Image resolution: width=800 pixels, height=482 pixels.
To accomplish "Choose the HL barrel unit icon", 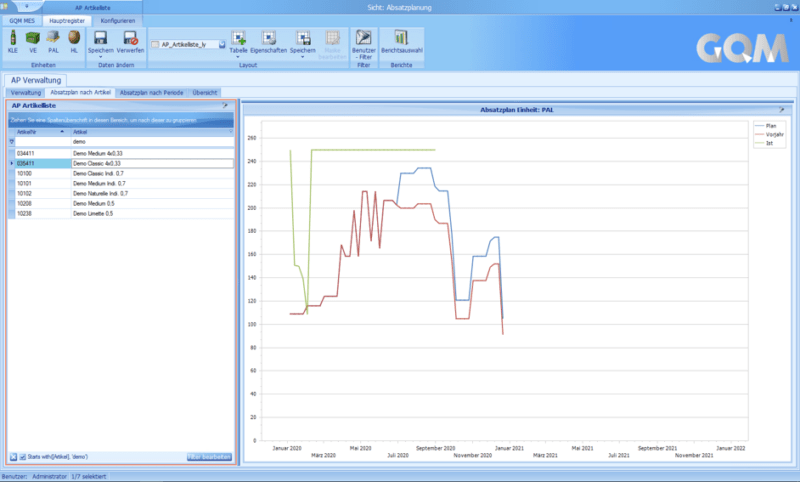I will pos(74,38).
